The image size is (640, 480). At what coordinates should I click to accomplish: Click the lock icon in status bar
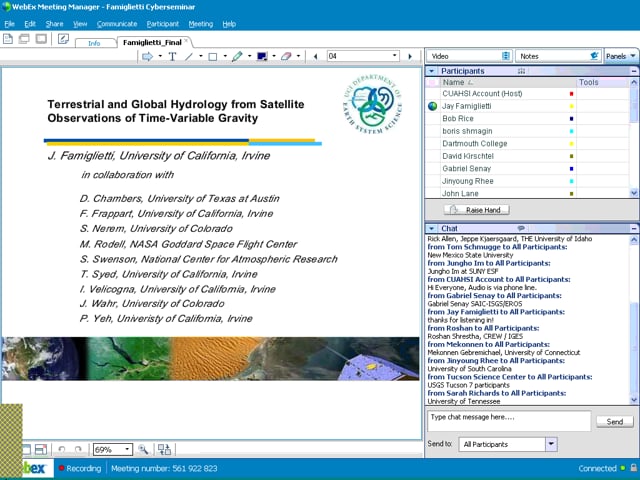click(x=633, y=468)
